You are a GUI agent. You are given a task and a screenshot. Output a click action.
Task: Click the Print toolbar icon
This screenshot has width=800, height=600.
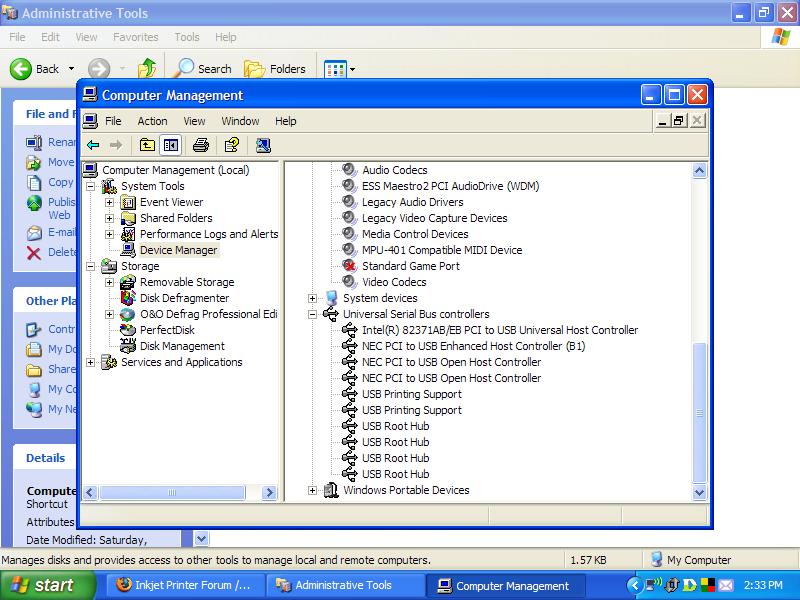coord(201,145)
